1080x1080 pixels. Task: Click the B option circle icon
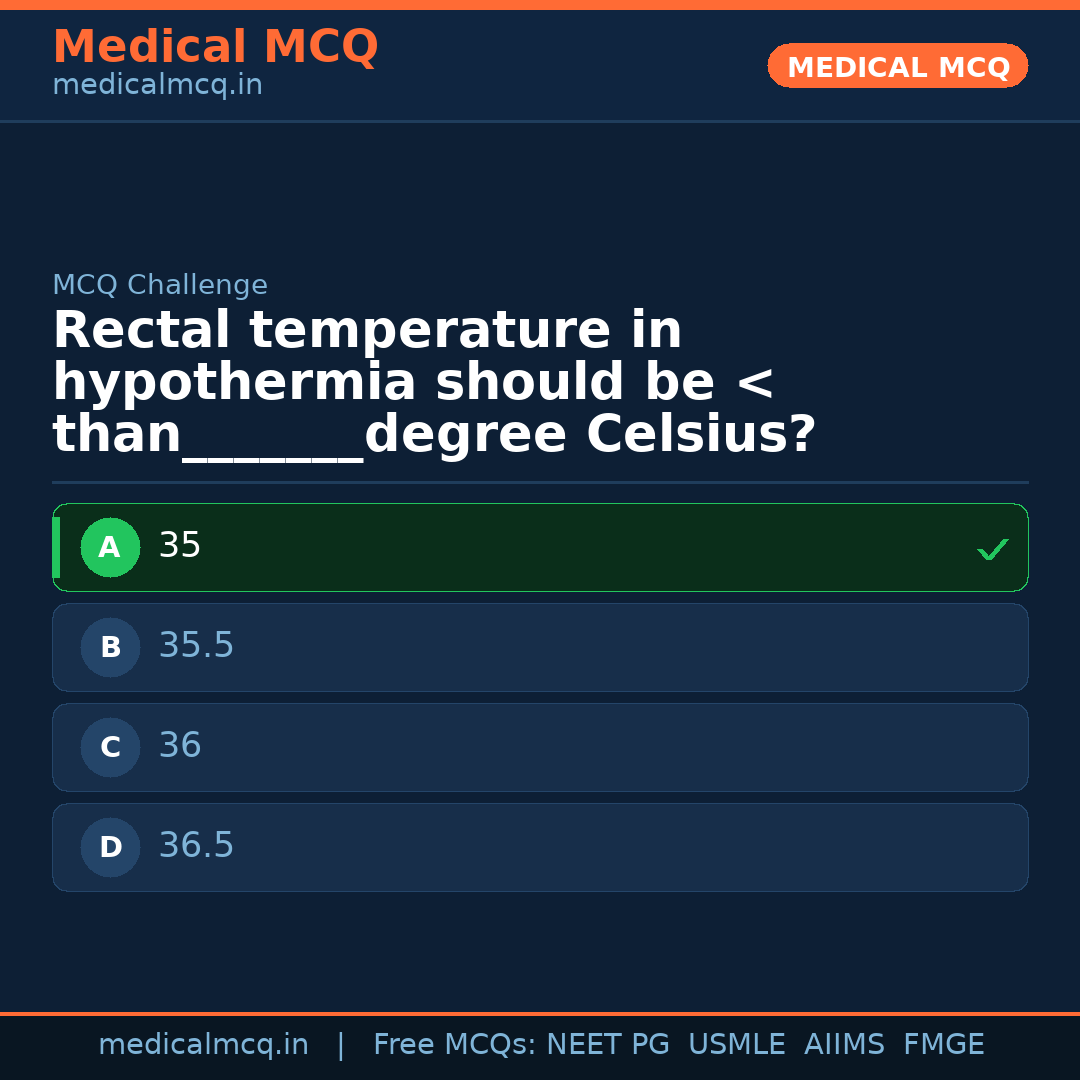click(x=110, y=648)
